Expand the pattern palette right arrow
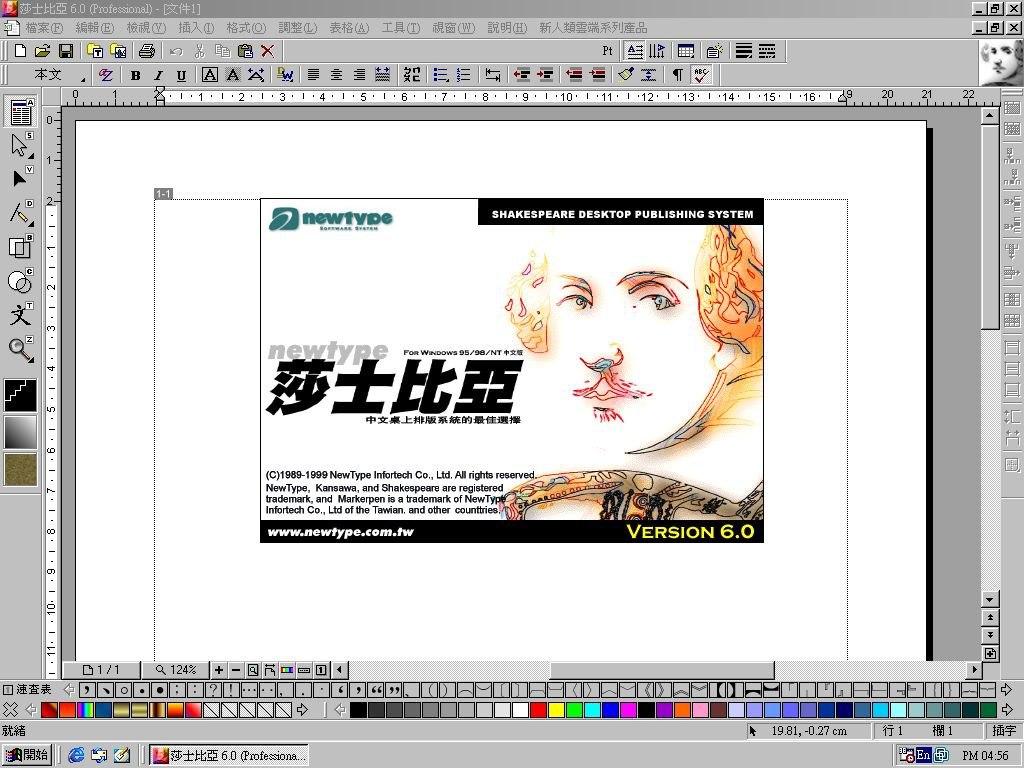1024x768 pixels. tap(302, 709)
